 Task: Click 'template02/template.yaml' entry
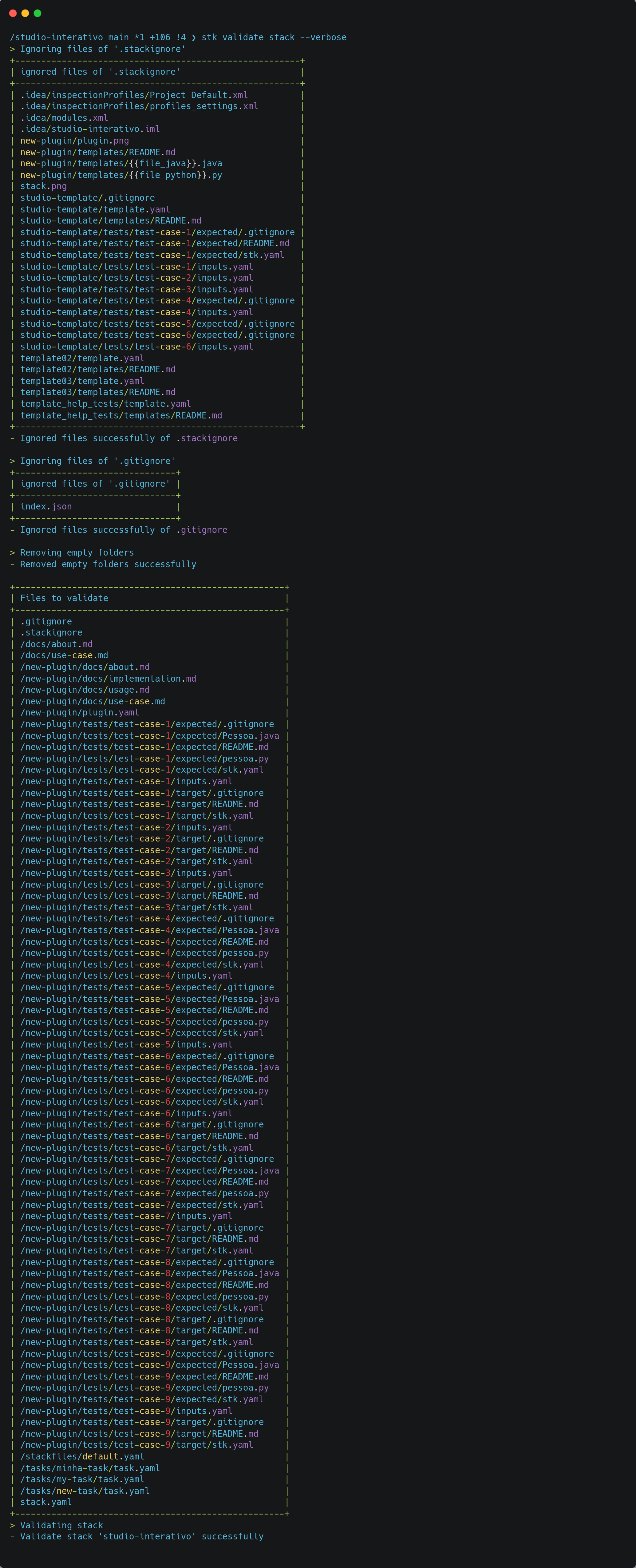tap(82, 358)
